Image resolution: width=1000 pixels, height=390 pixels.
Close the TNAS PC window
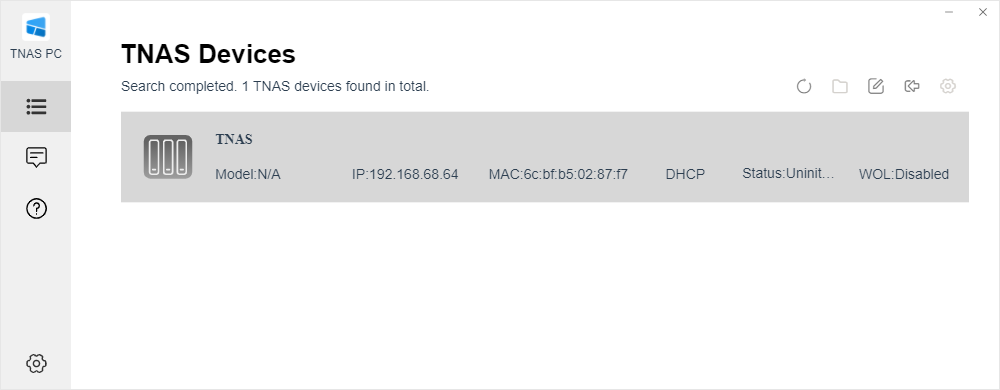tap(983, 12)
